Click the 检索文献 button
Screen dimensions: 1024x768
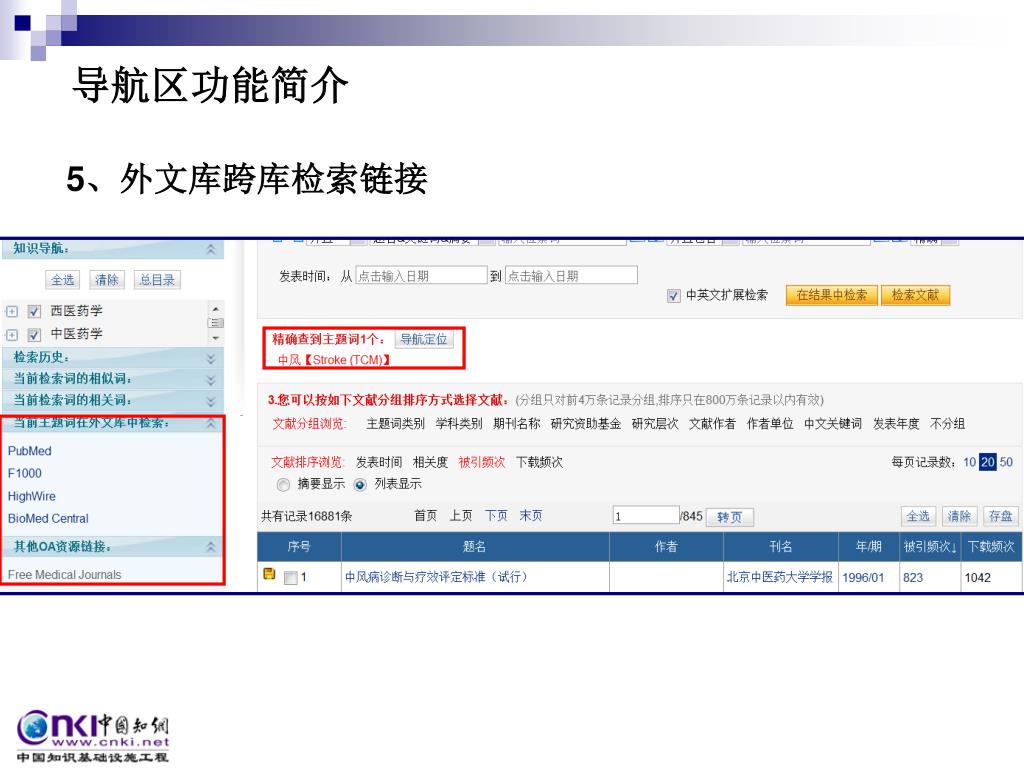click(x=915, y=295)
